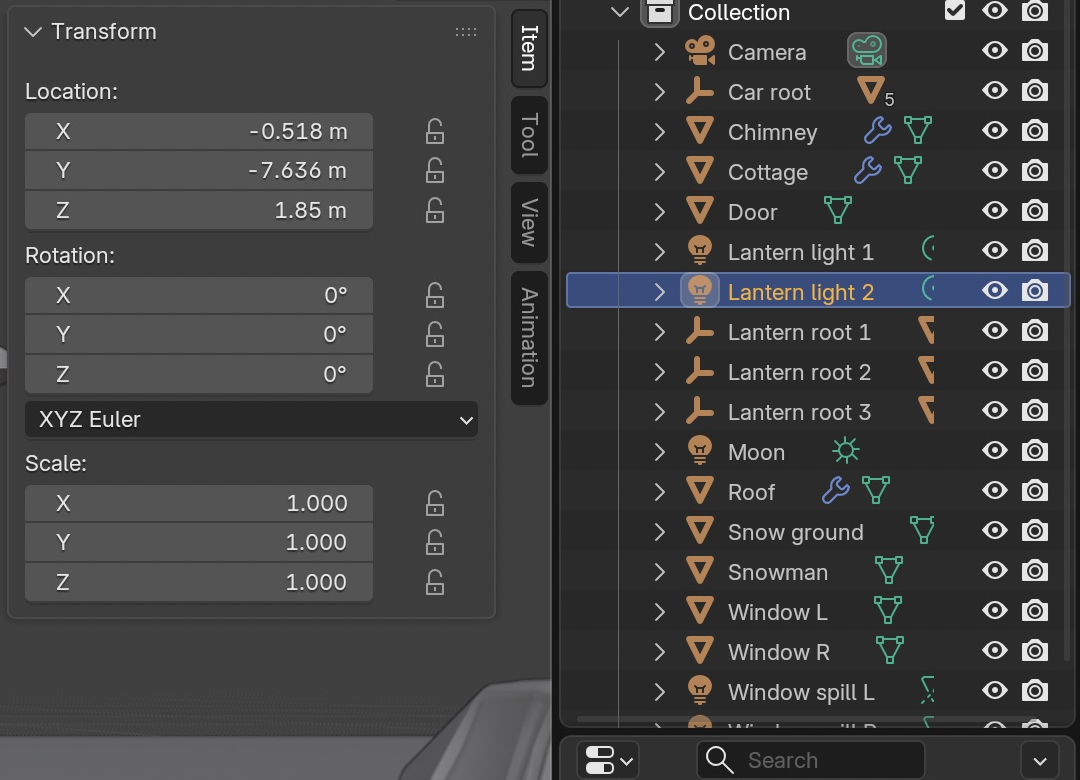This screenshot has height=780, width=1080.
Task: Click the Scale Z field value
Action: [x=199, y=582]
